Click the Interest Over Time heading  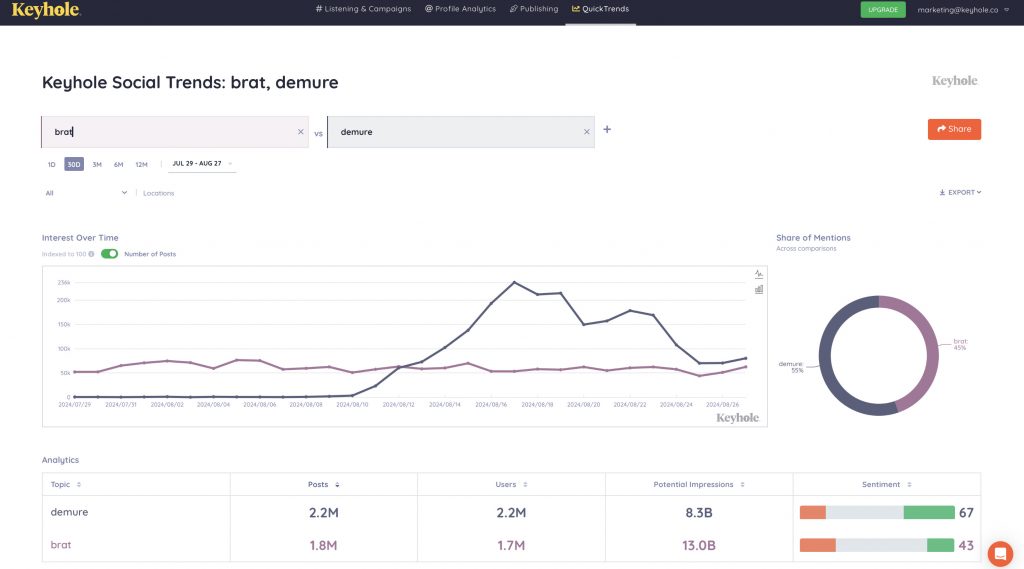(x=80, y=238)
